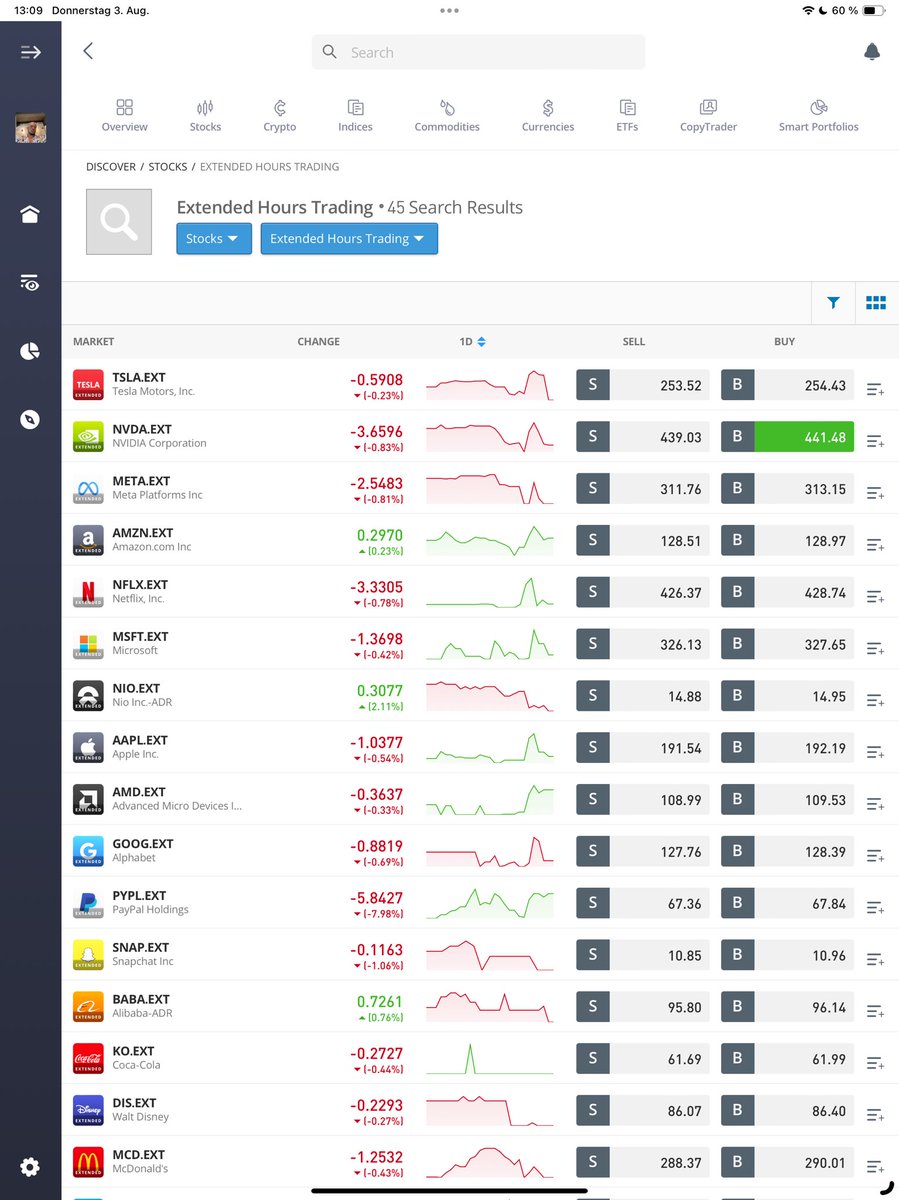Switch to grid view icon
The height and width of the screenshot is (1200, 899).
876,303
